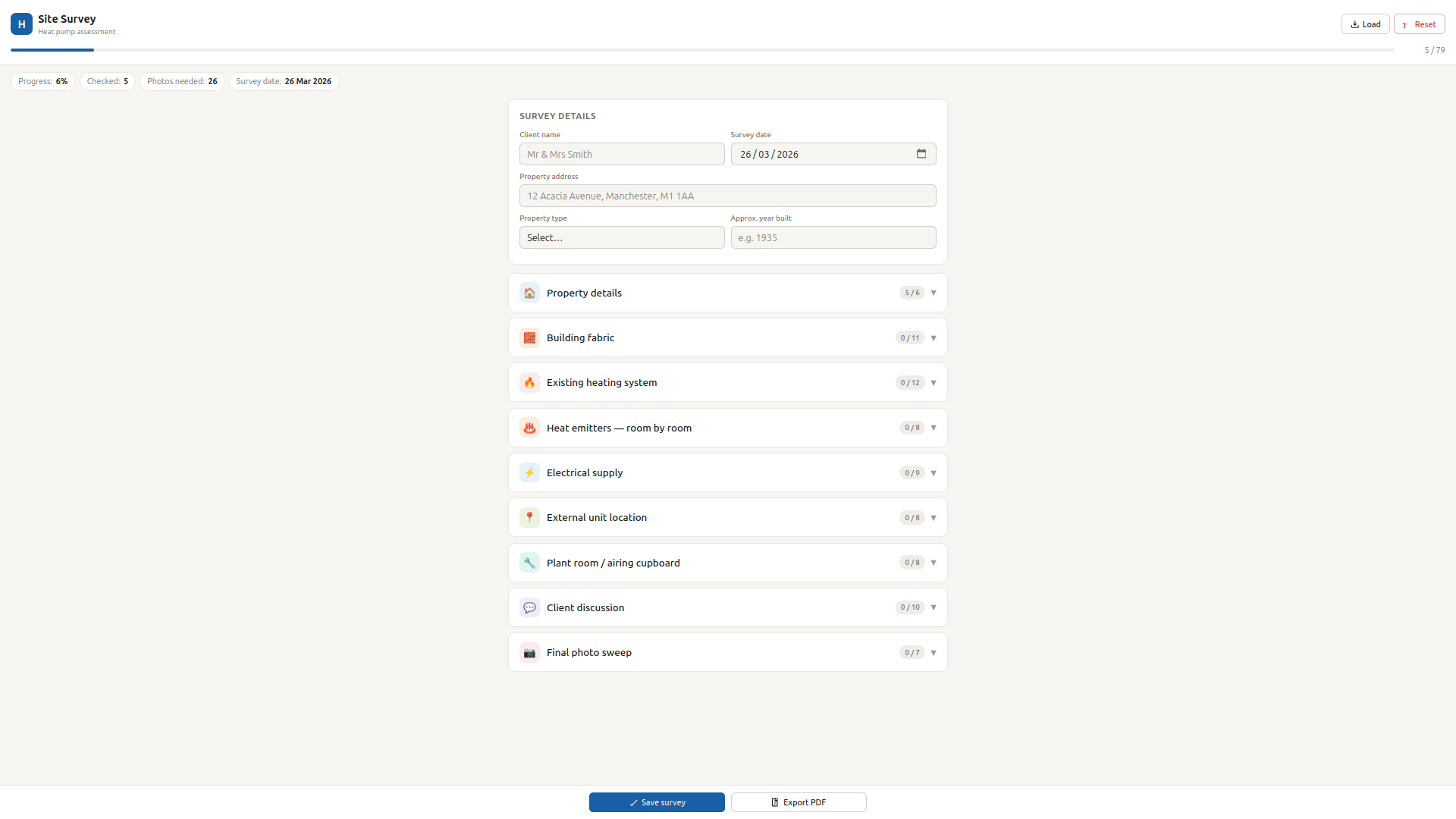Open the External unit location section
The image size is (1456, 819).
point(726,518)
